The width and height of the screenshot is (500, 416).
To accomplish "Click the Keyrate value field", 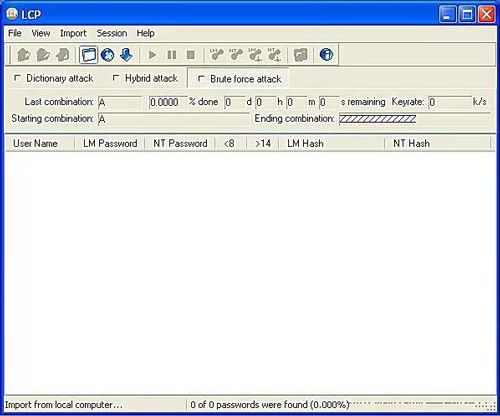I will coord(450,102).
